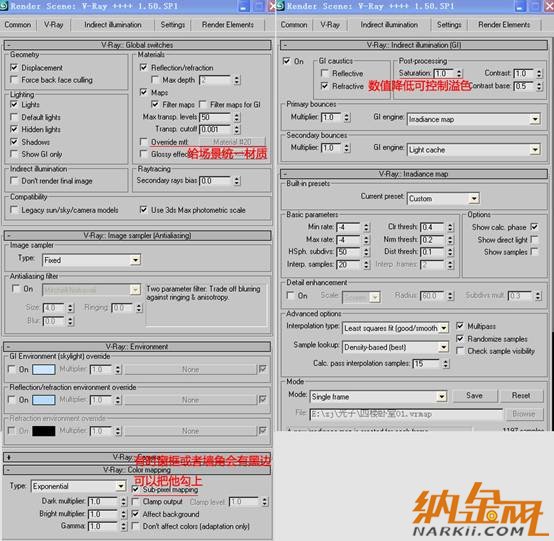Click GI Environment None map button

click(190, 369)
